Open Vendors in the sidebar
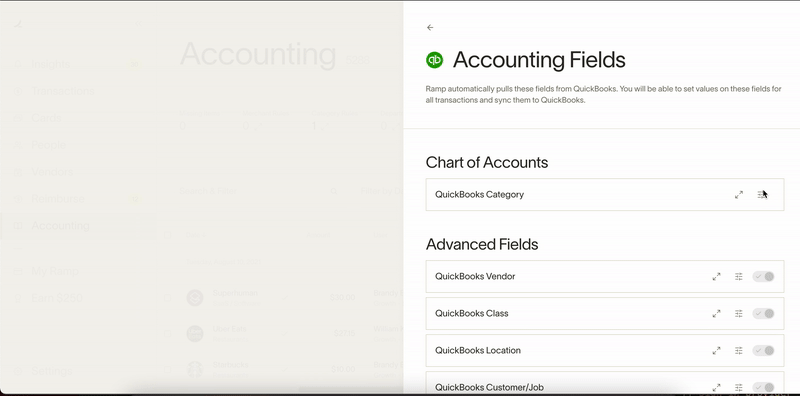Image resolution: width=800 pixels, height=396 pixels. (52, 172)
